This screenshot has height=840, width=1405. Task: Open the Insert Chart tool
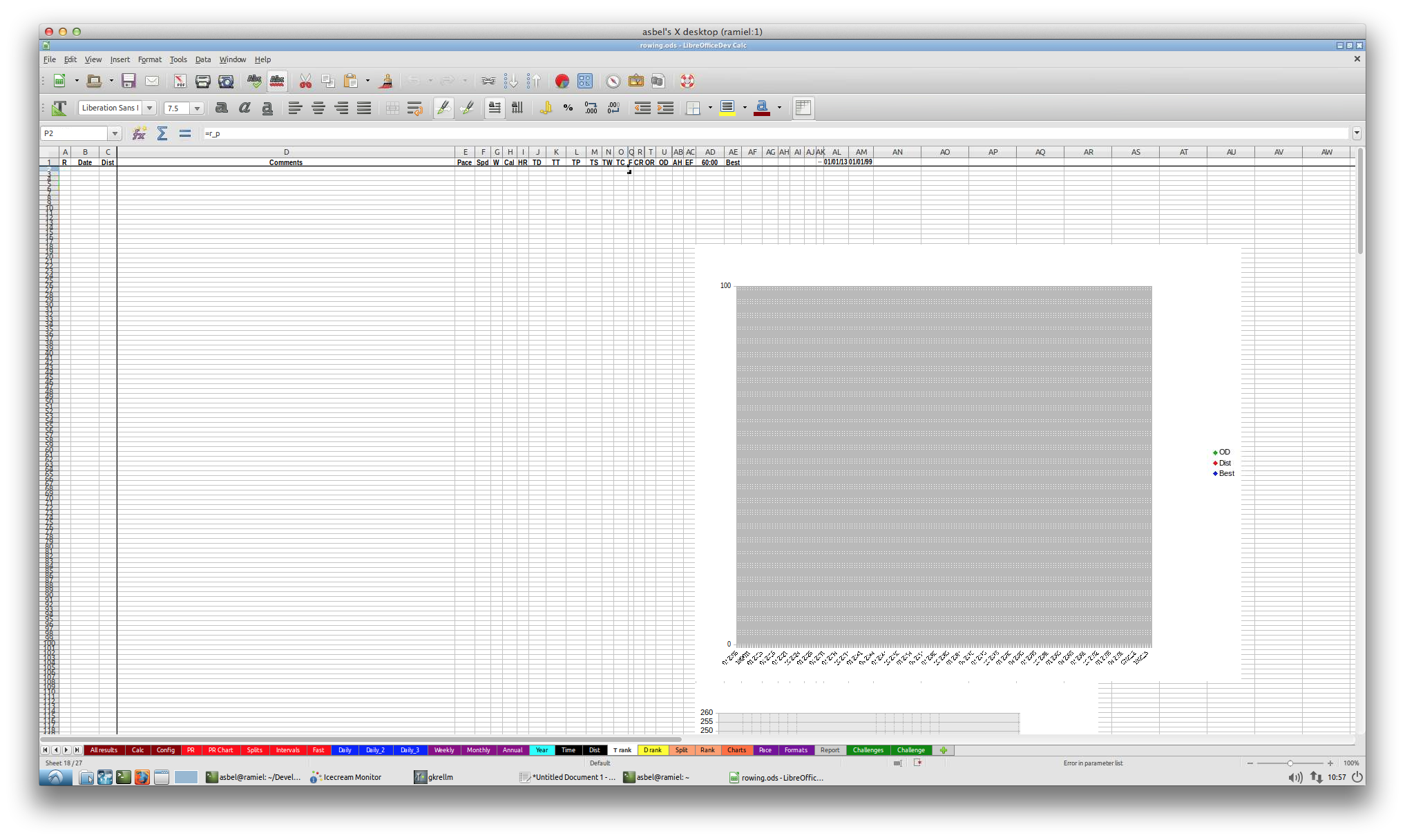[x=562, y=82]
